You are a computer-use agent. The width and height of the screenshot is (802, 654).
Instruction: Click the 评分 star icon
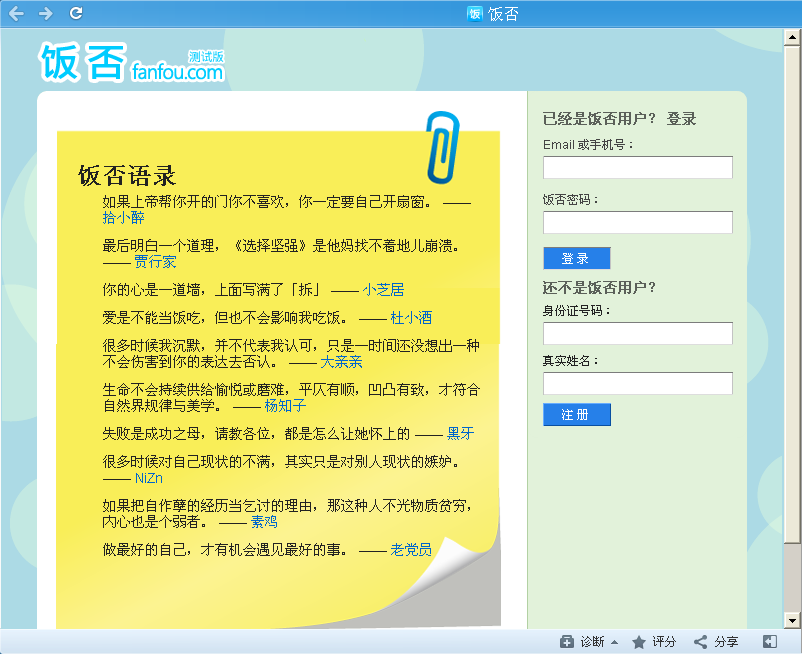point(639,642)
